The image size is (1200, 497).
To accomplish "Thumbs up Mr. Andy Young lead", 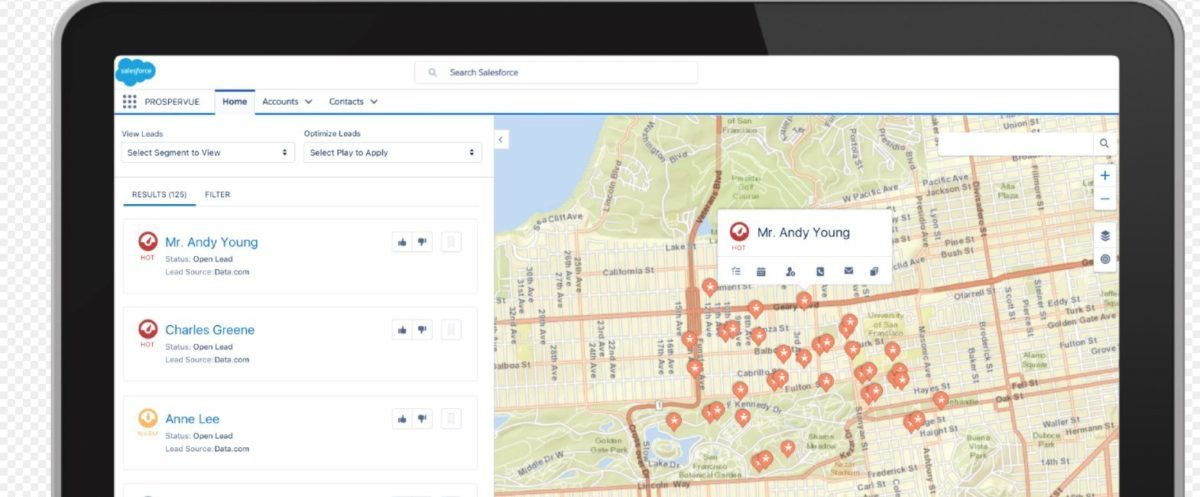I will click(x=402, y=242).
